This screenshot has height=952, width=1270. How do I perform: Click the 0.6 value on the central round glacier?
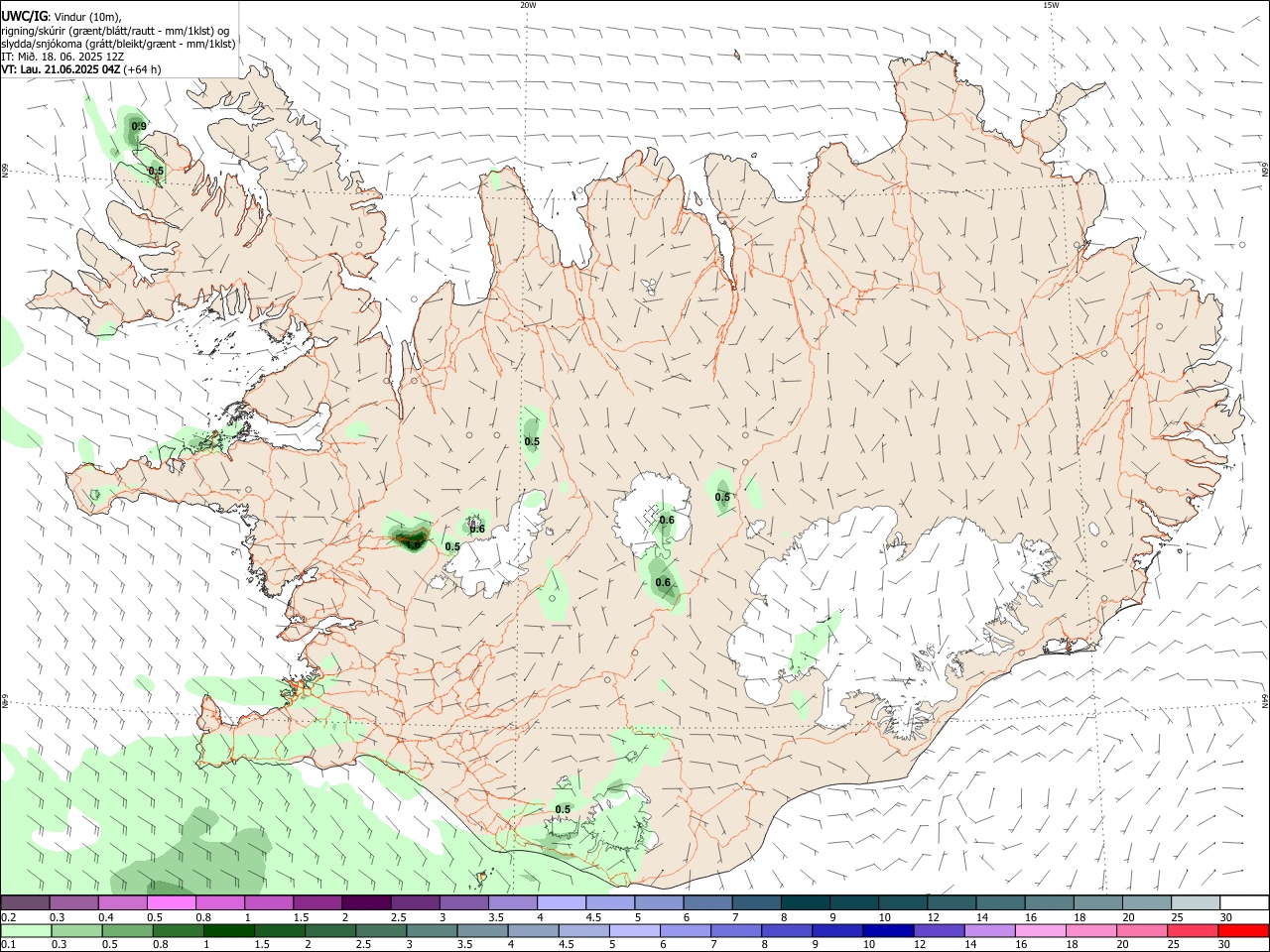coord(667,520)
